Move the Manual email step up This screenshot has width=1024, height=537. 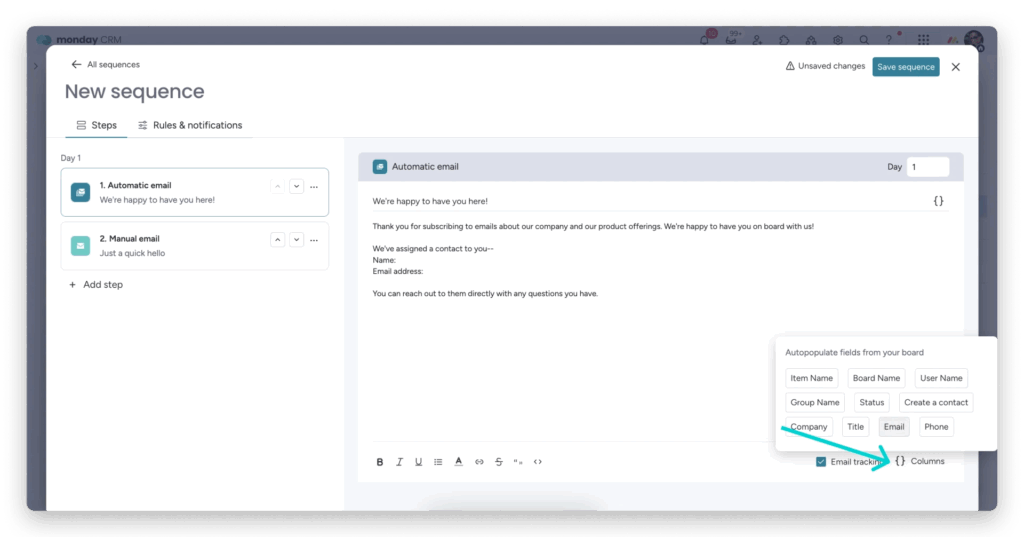[x=278, y=239]
